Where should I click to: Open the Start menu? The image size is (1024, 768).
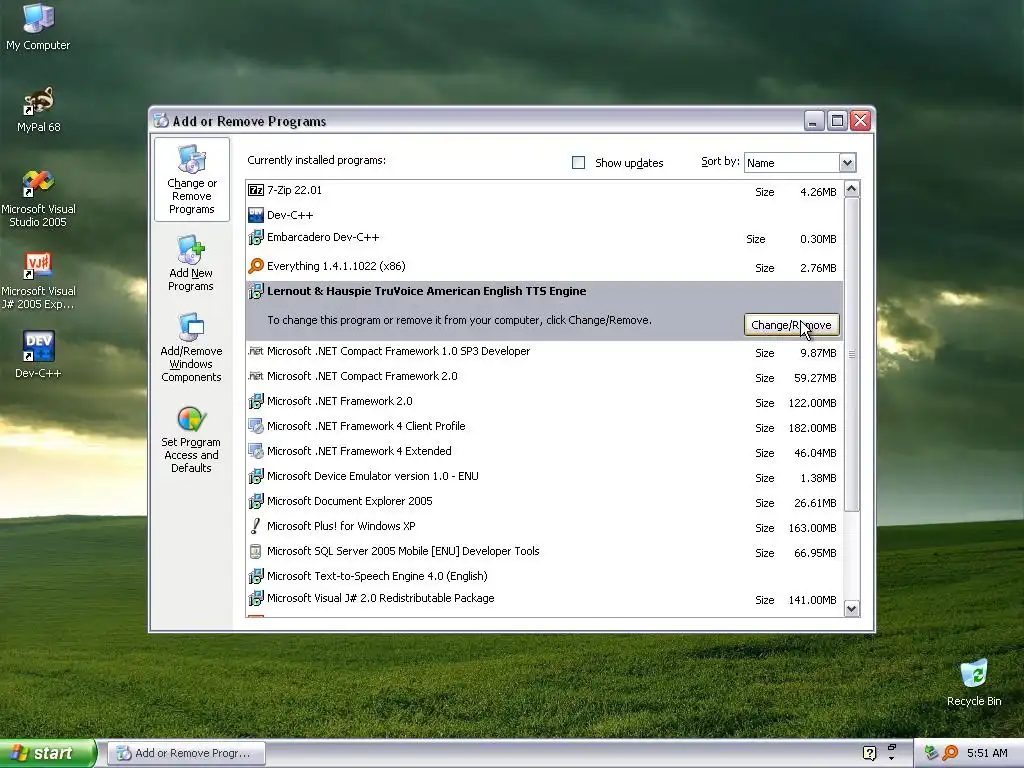pyautogui.click(x=48, y=753)
